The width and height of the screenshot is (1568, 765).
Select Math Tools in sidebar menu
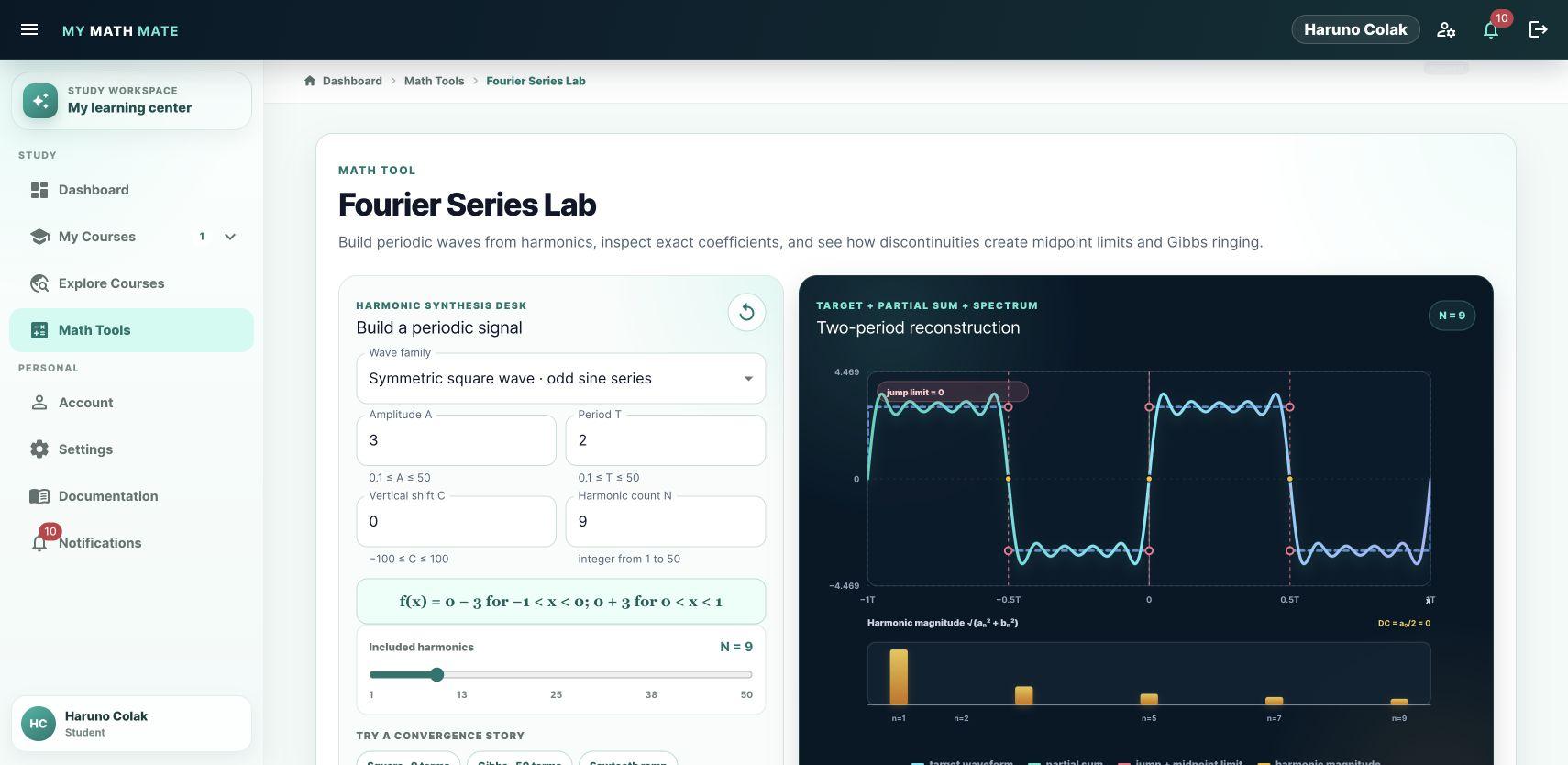131,330
